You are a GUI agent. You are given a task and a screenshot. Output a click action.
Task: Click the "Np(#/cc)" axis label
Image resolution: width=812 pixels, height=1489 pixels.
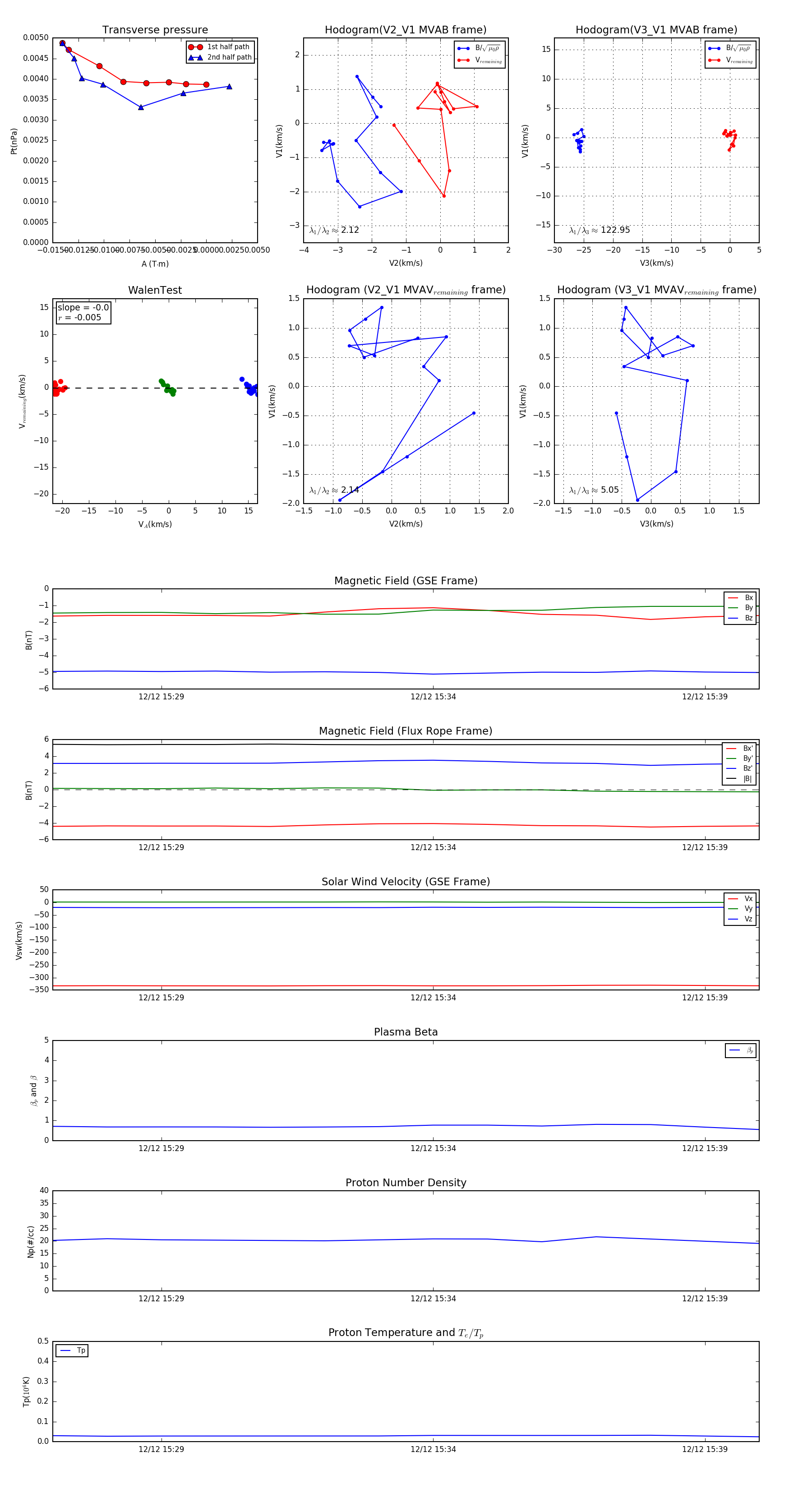(31, 1242)
